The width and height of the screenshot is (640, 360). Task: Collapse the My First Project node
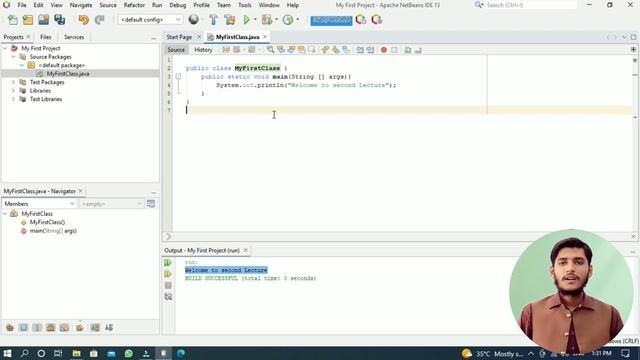(5, 48)
